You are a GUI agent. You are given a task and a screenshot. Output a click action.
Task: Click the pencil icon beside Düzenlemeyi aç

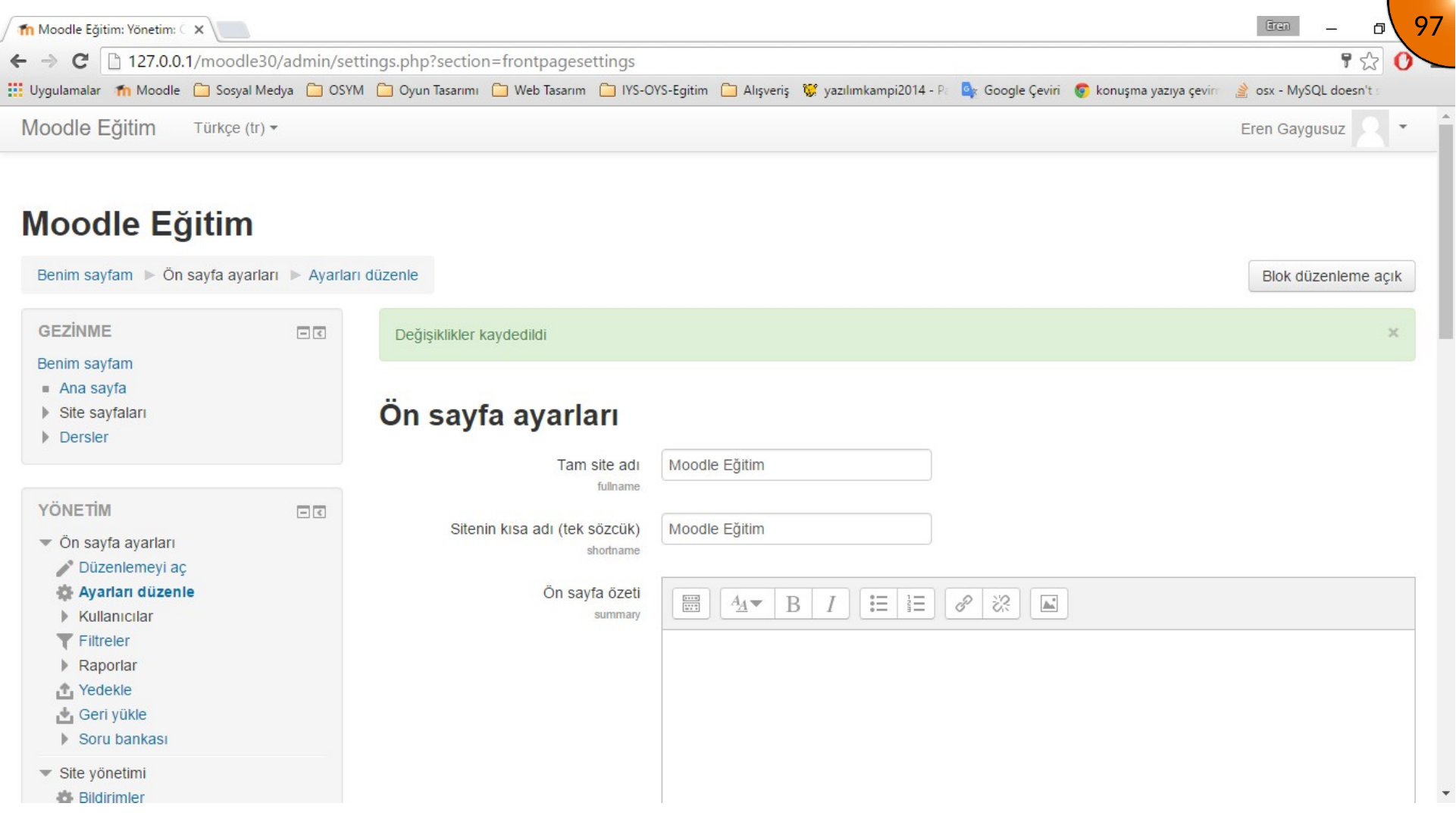click(64, 568)
